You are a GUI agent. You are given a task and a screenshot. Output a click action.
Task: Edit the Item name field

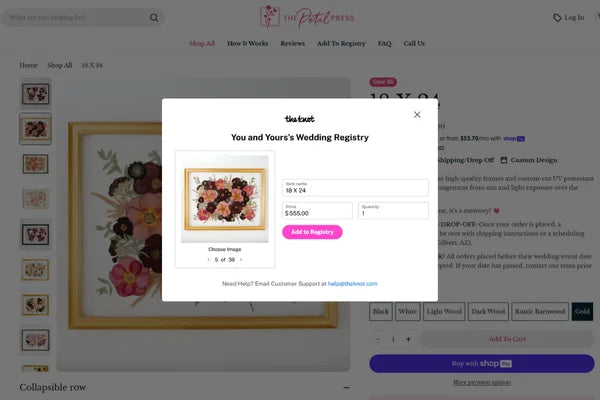click(x=355, y=188)
